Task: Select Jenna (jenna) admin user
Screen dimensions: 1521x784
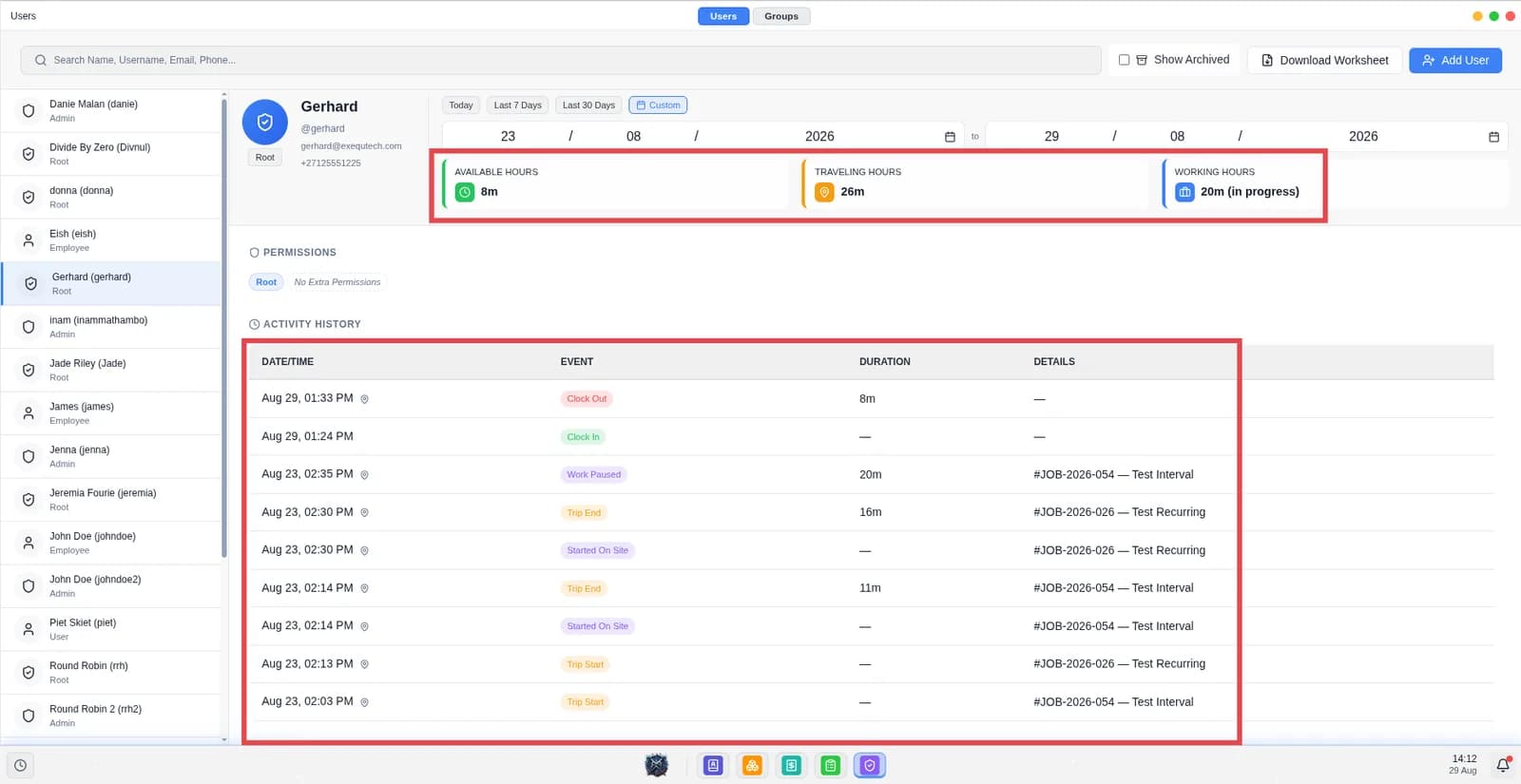Action: (x=111, y=456)
